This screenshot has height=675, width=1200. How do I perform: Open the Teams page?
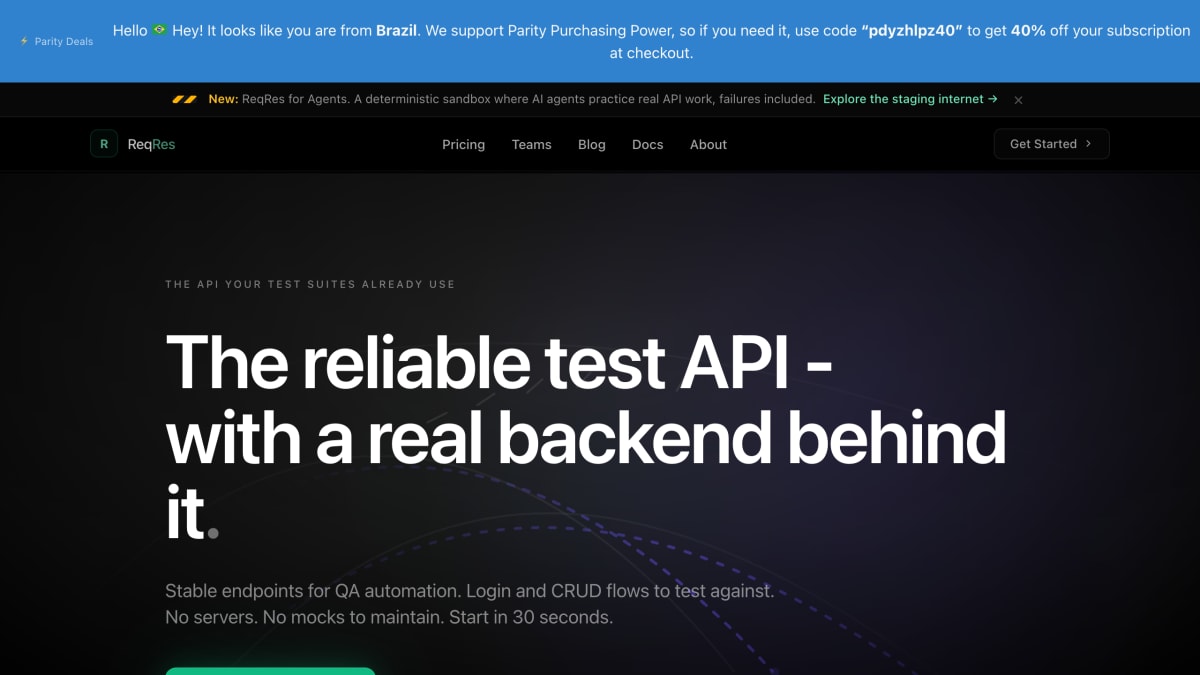[x=531, y=144]
